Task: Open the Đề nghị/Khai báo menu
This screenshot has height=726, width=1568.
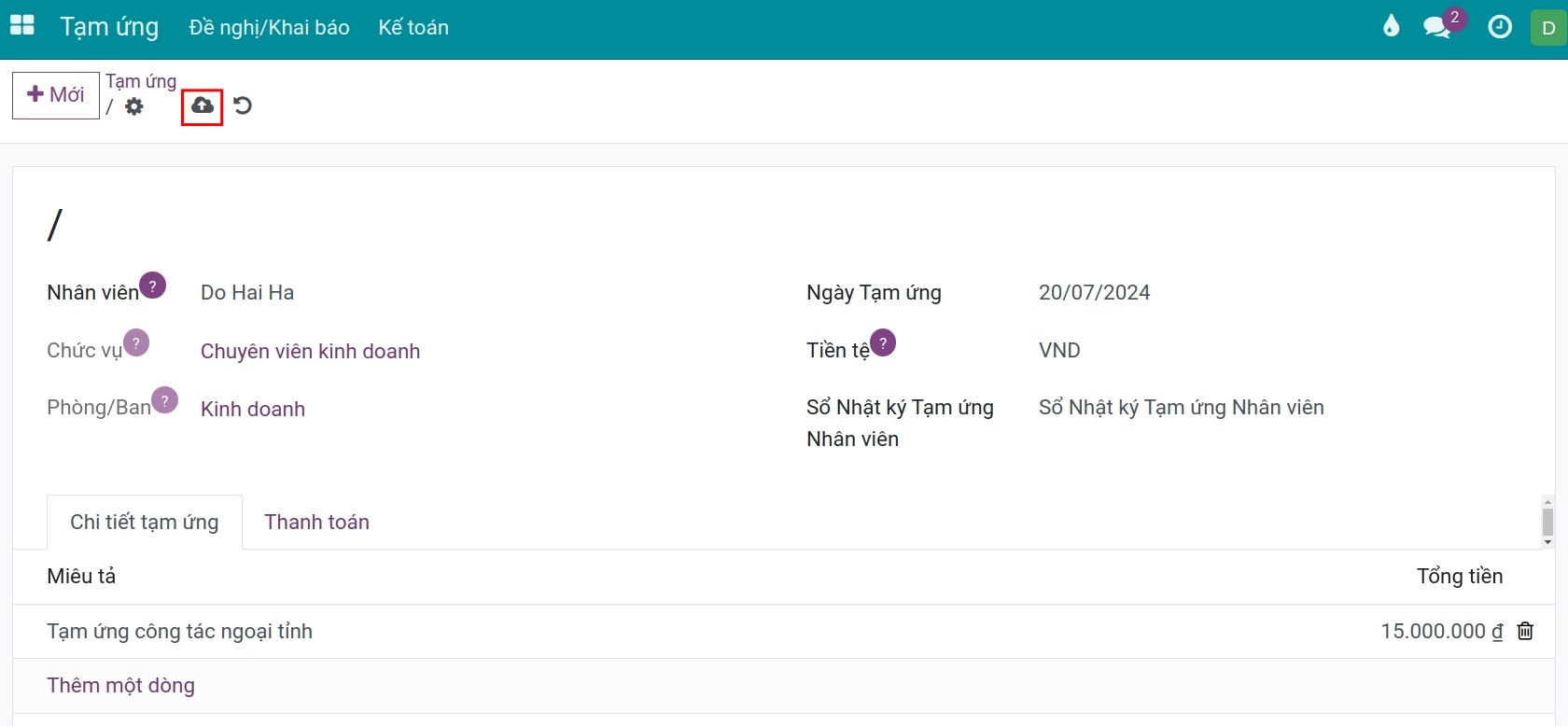Action: tap(269, 27)
